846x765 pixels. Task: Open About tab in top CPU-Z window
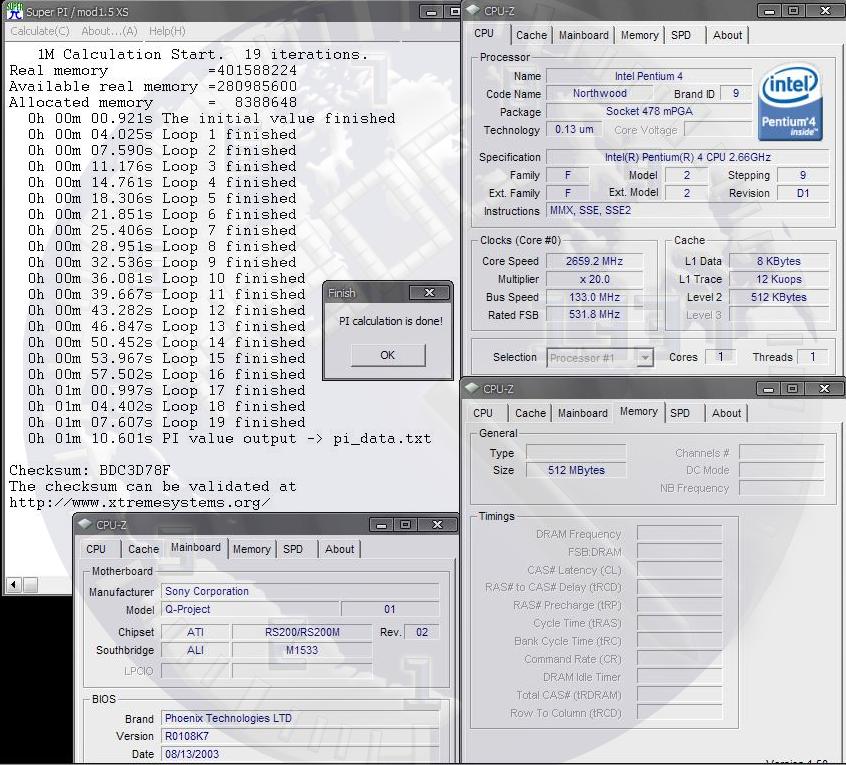727,35
